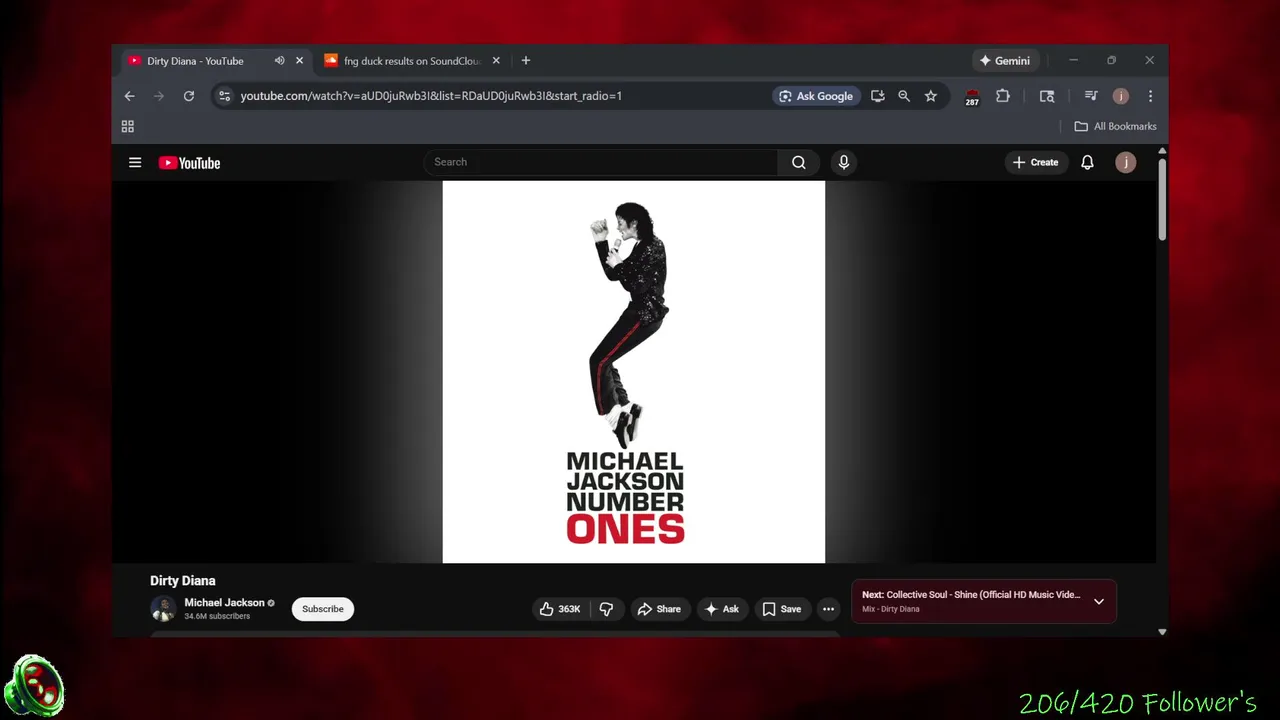Click the Michael Jackson Number Ones video
This screenshot has width=1280, height=720.
point(634,372)
